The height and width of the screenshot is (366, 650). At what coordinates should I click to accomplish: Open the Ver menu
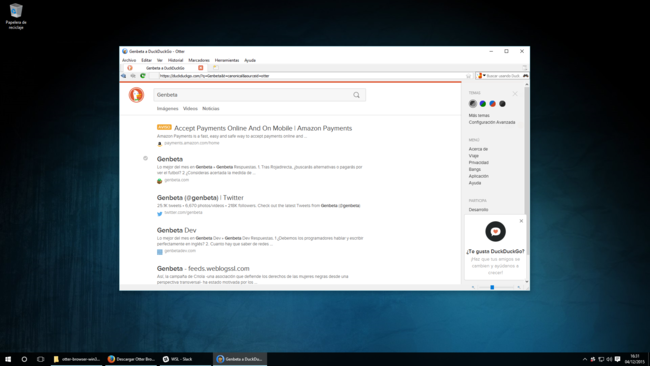tap(160, 60)
